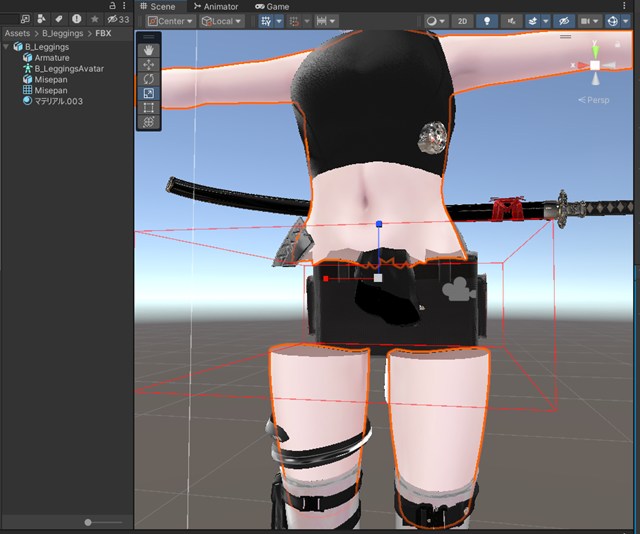Open the Center pivot dropdown
The image size is (640, 534).
tap(169, 20)
